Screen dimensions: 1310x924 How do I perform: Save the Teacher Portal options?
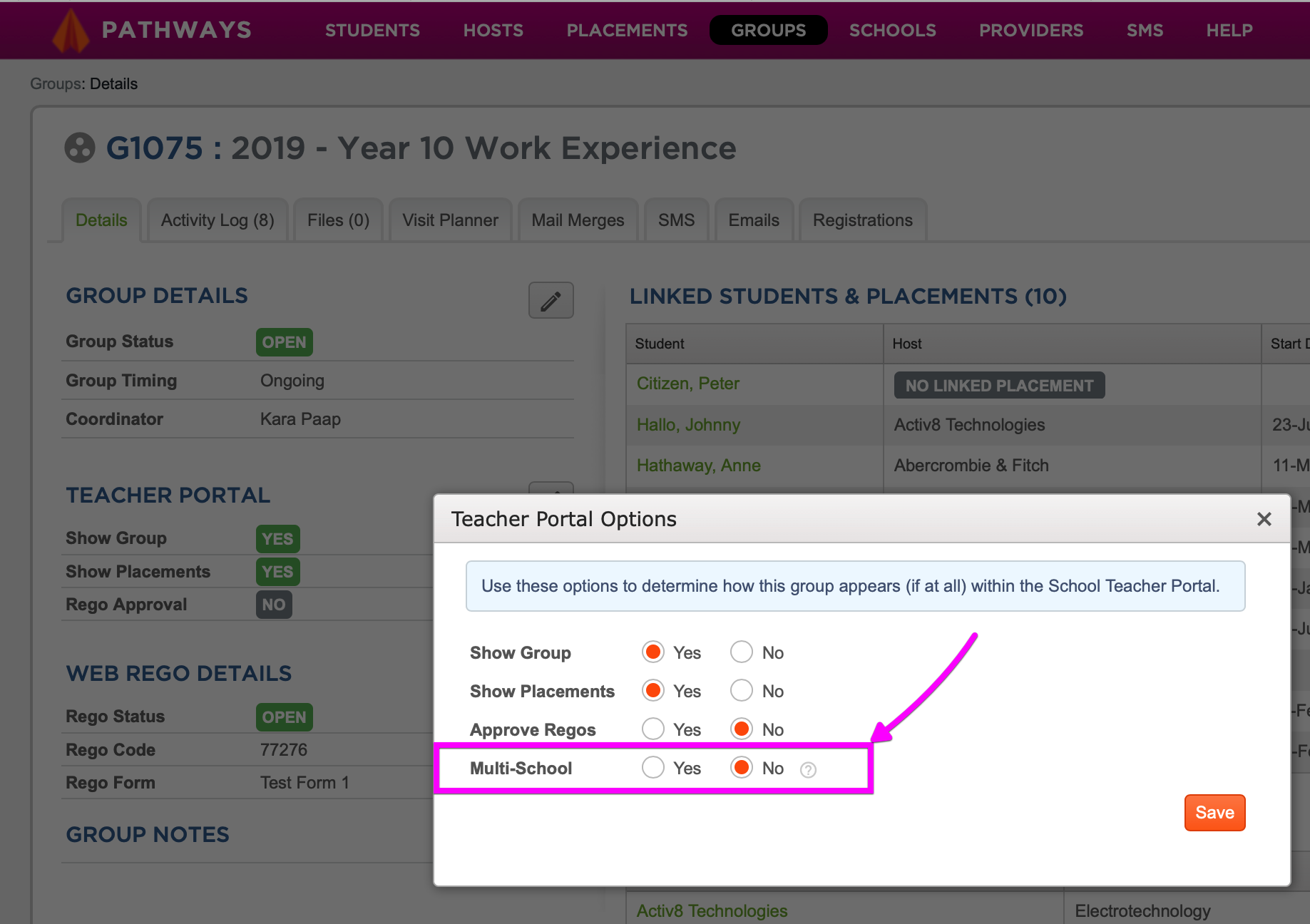coord(1214,812)
